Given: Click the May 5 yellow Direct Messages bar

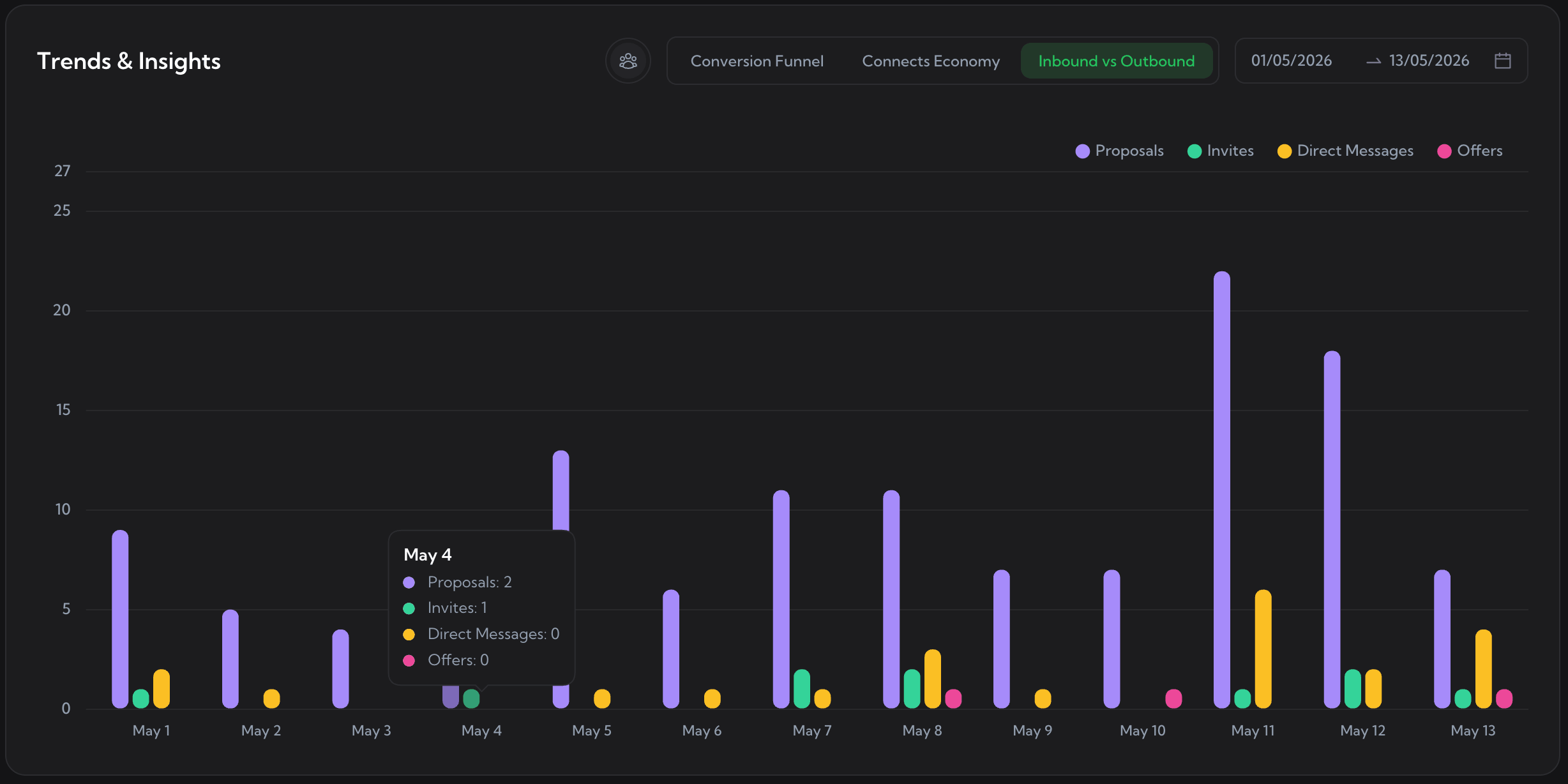Looking at the screenshot, I should pyautogui.click(x=602, y=698).
